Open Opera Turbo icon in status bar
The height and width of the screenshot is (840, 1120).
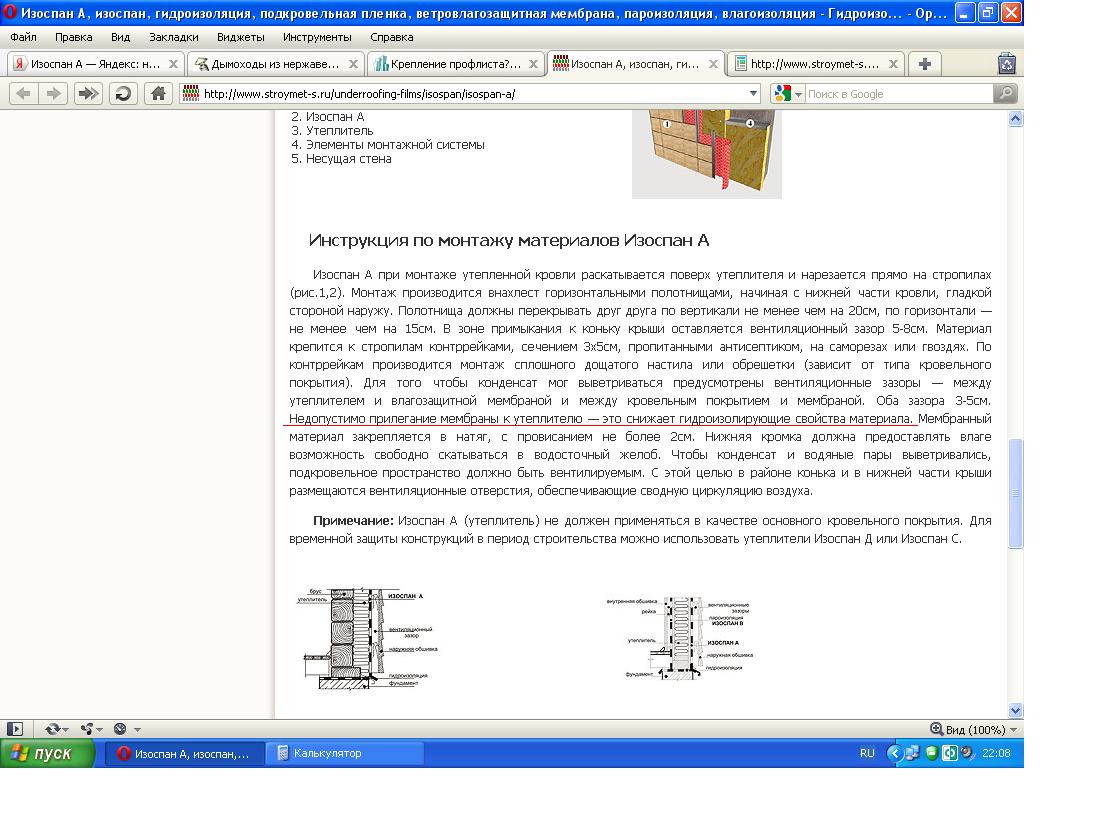tap(120, 729)
